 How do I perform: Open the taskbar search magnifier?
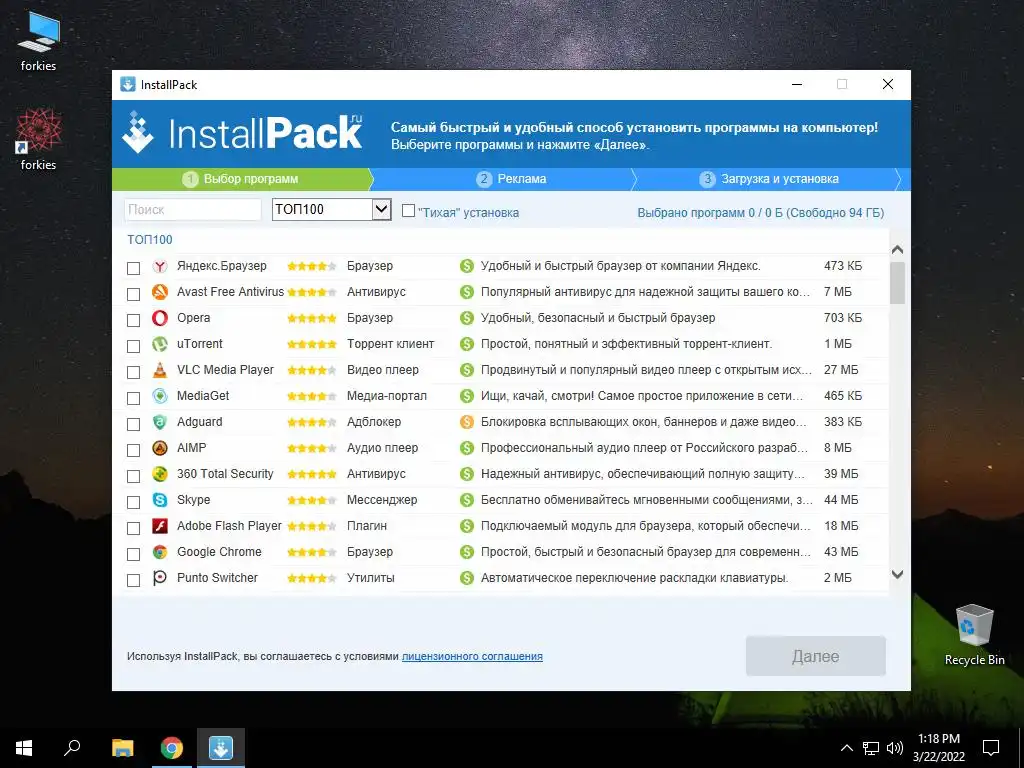[72, 748]
